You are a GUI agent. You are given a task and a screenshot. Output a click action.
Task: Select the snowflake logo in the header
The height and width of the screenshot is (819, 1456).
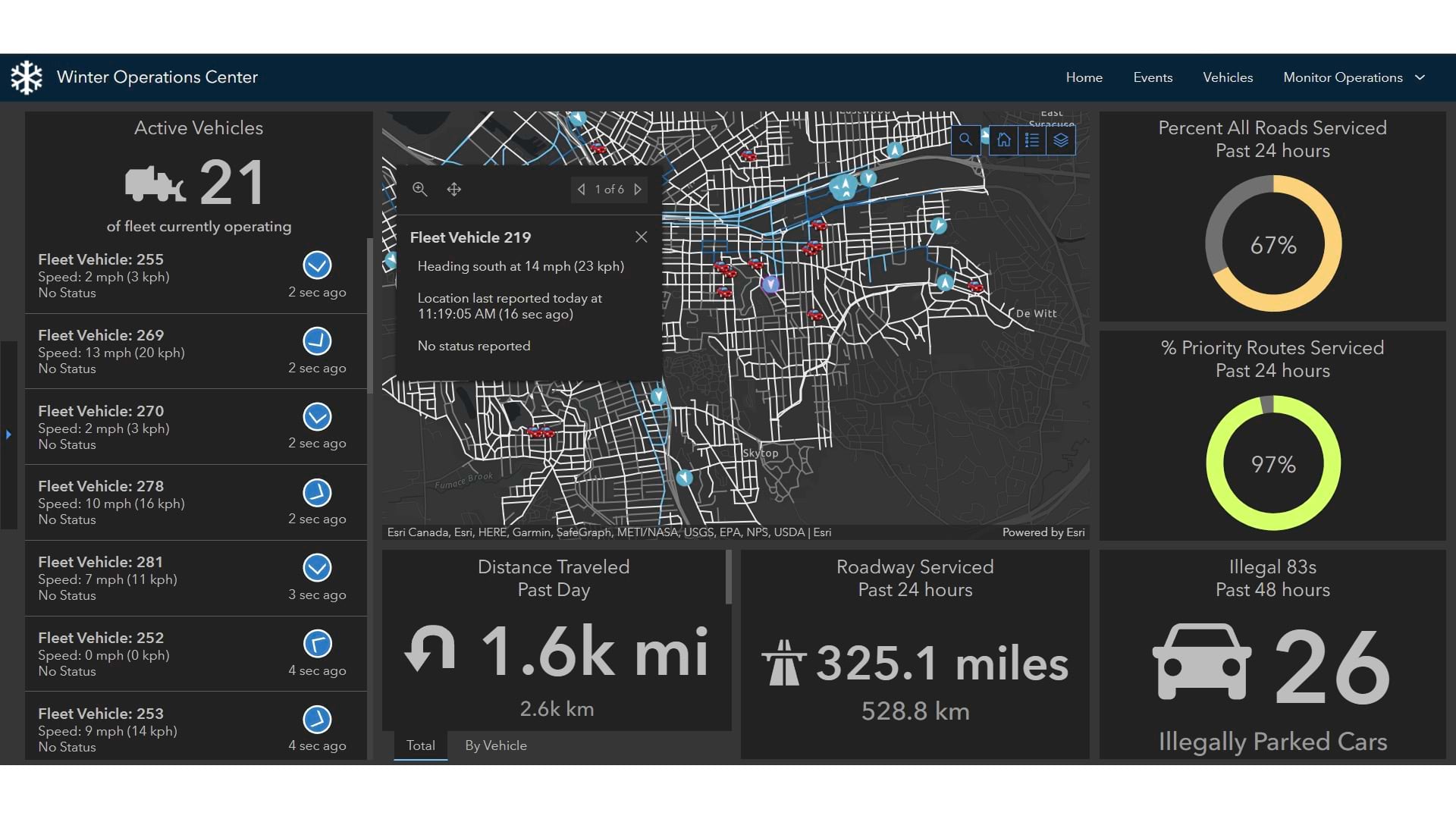[x=27, y=77]
